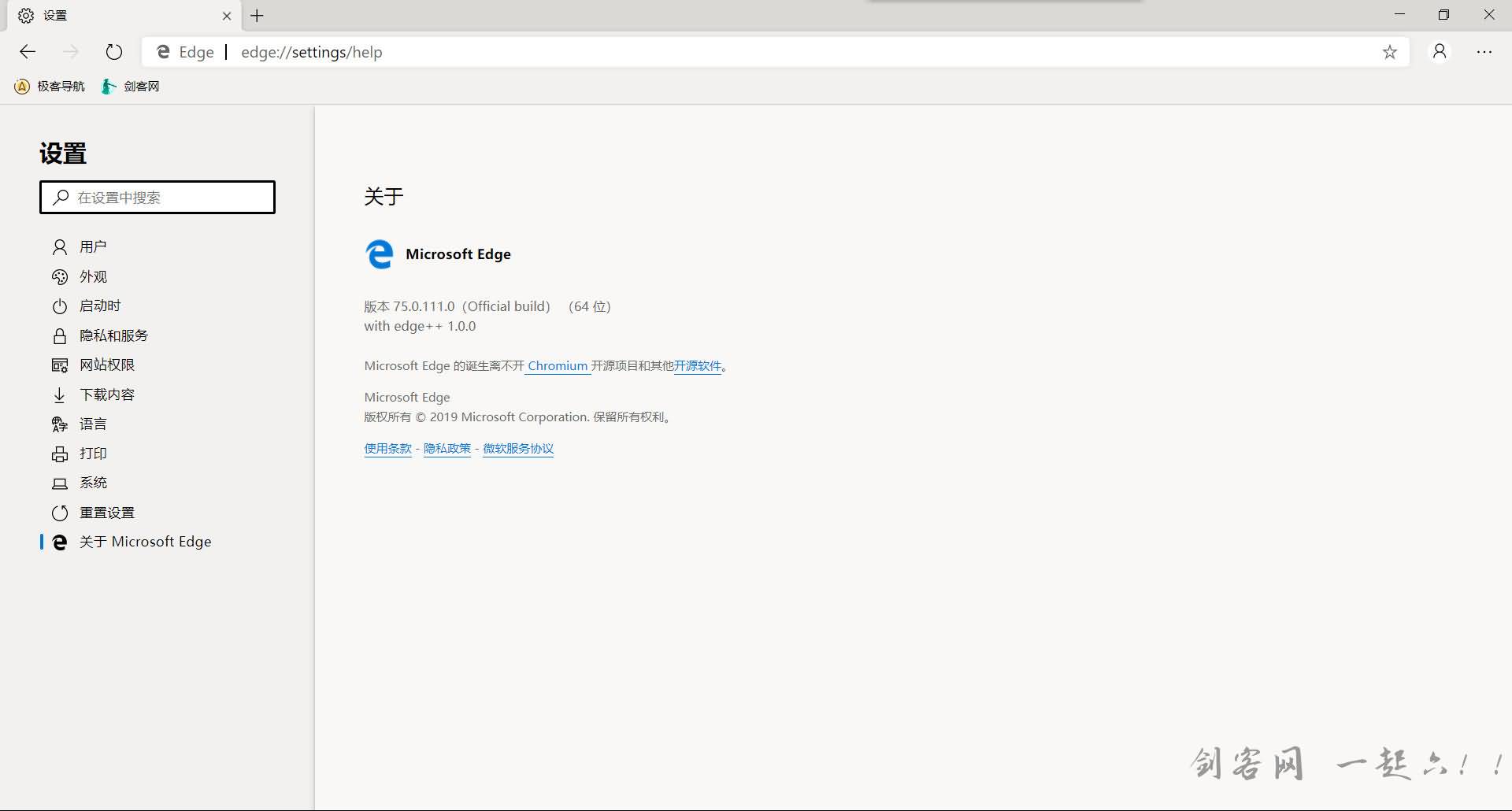1512x811 pixels.
Task: Click the 关于 page heading
Action: (x=384, y=197)
